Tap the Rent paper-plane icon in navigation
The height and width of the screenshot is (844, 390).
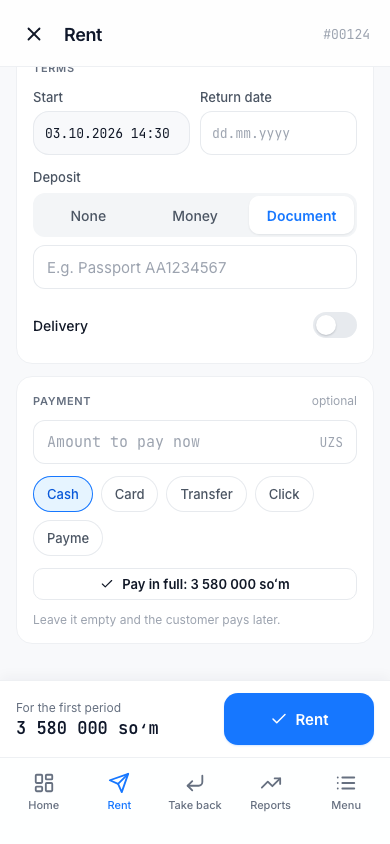(x=119, y=783)
